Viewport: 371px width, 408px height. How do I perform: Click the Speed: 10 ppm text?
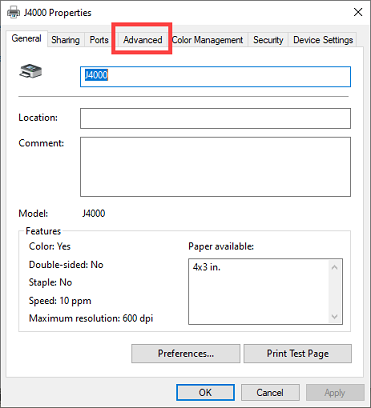pos(60,301)
